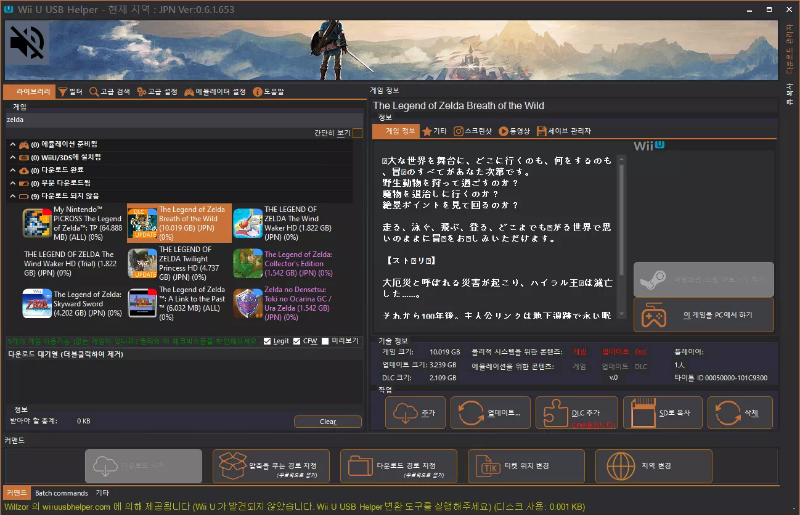Enable the preview checkbox

tap(325, 341)
